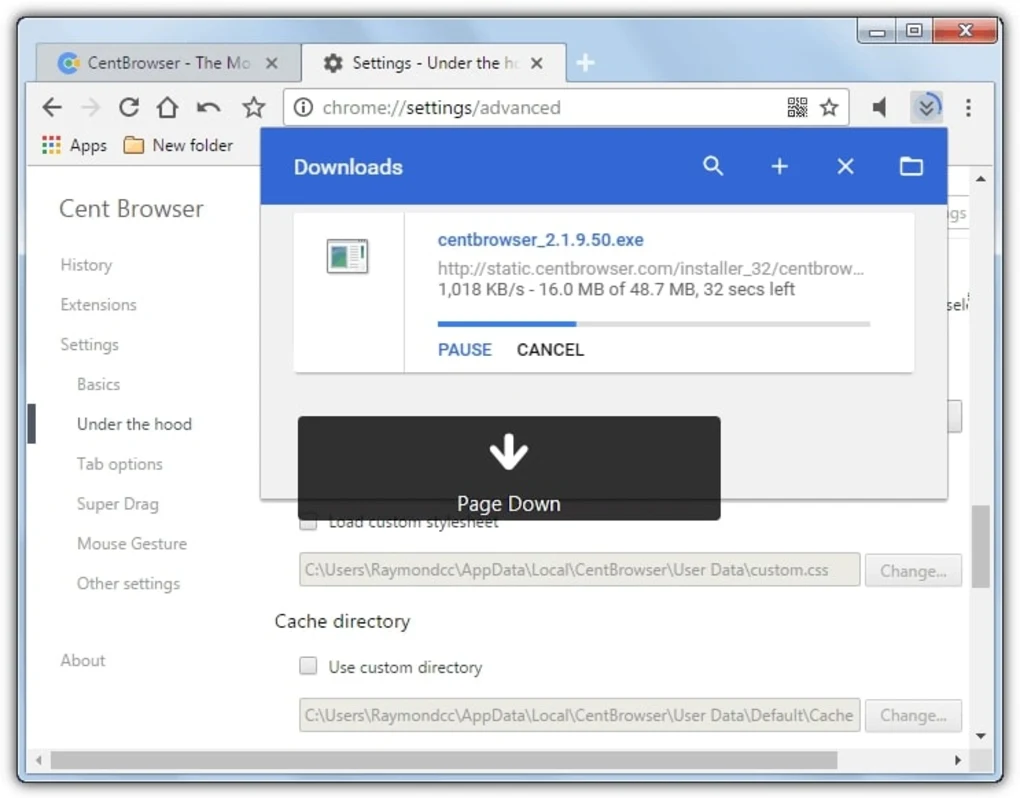Screen dimensions: 1020x798
Task: Open Extensions in the sidebar
Action: (x=98, y=304)
